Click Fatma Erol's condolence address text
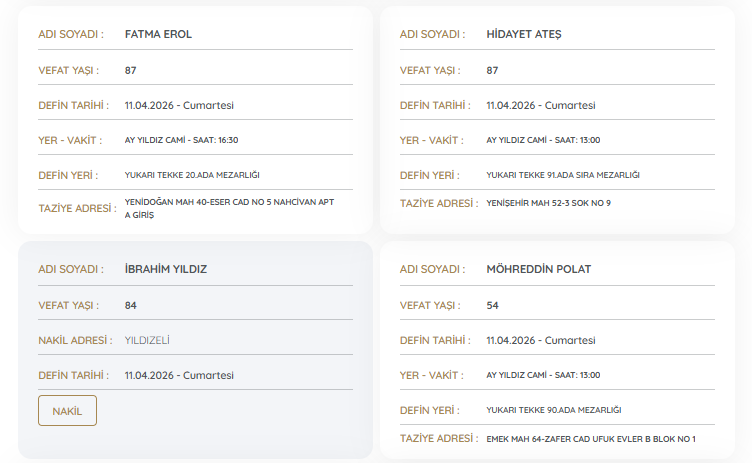Image resolution: width=752 pixels, height=463 pixels. pyautogui.click(x=229, y=206)
